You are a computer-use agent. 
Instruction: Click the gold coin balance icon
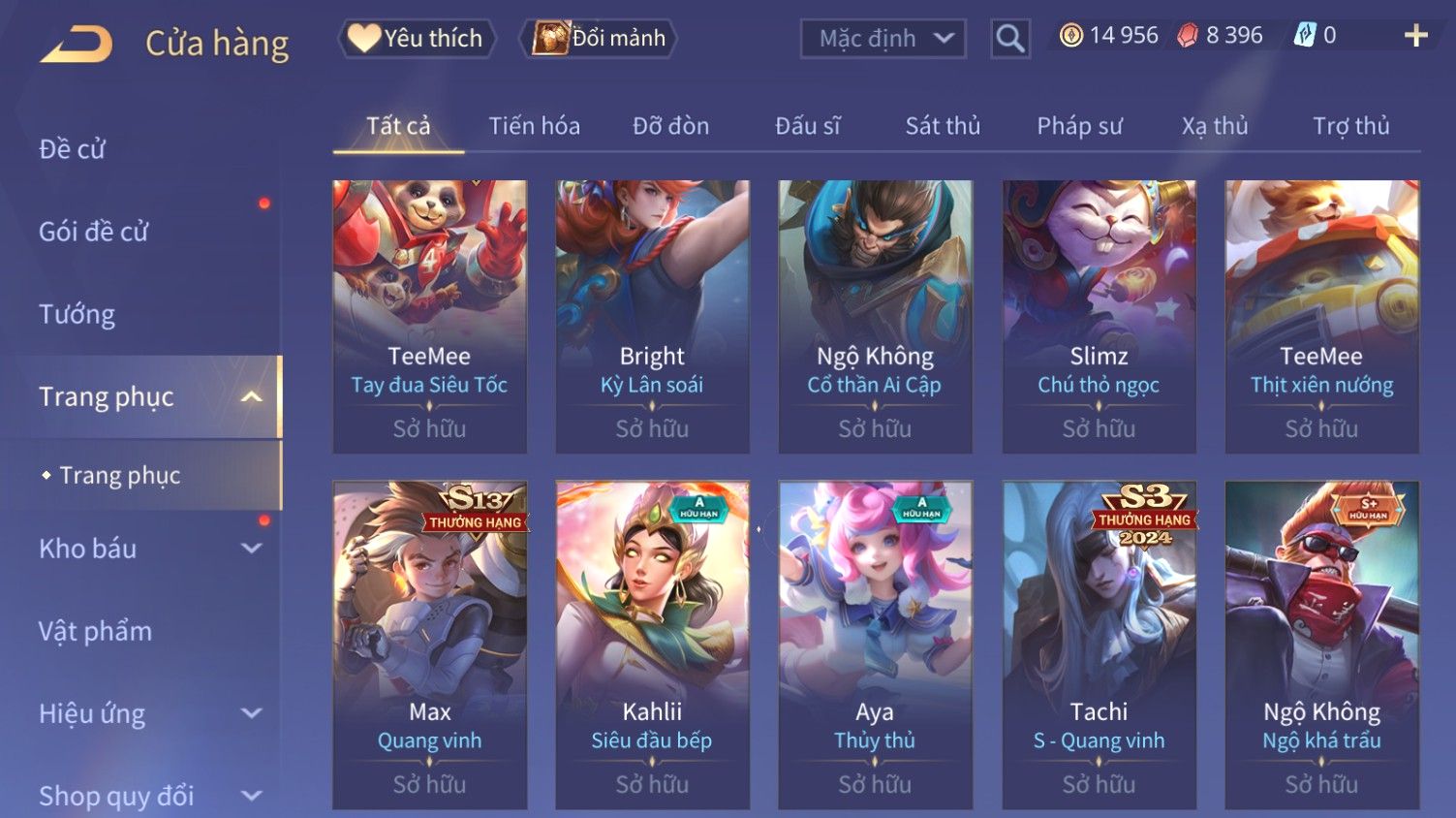1070,36
